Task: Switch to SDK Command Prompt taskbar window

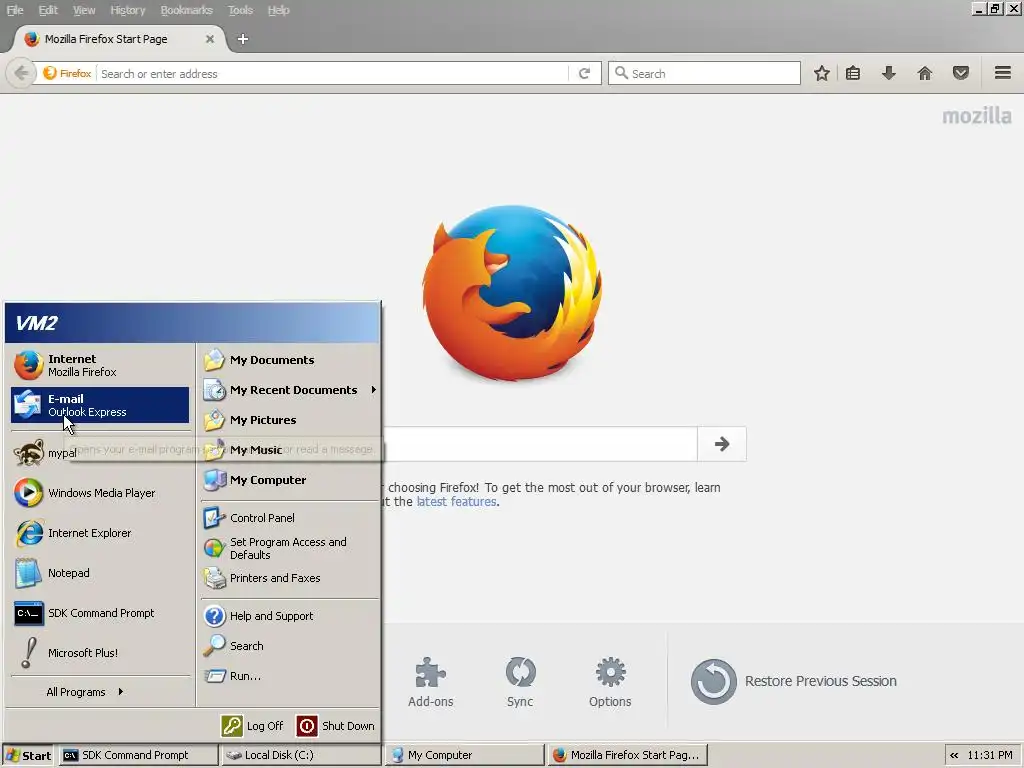Action: click(138, 755)
